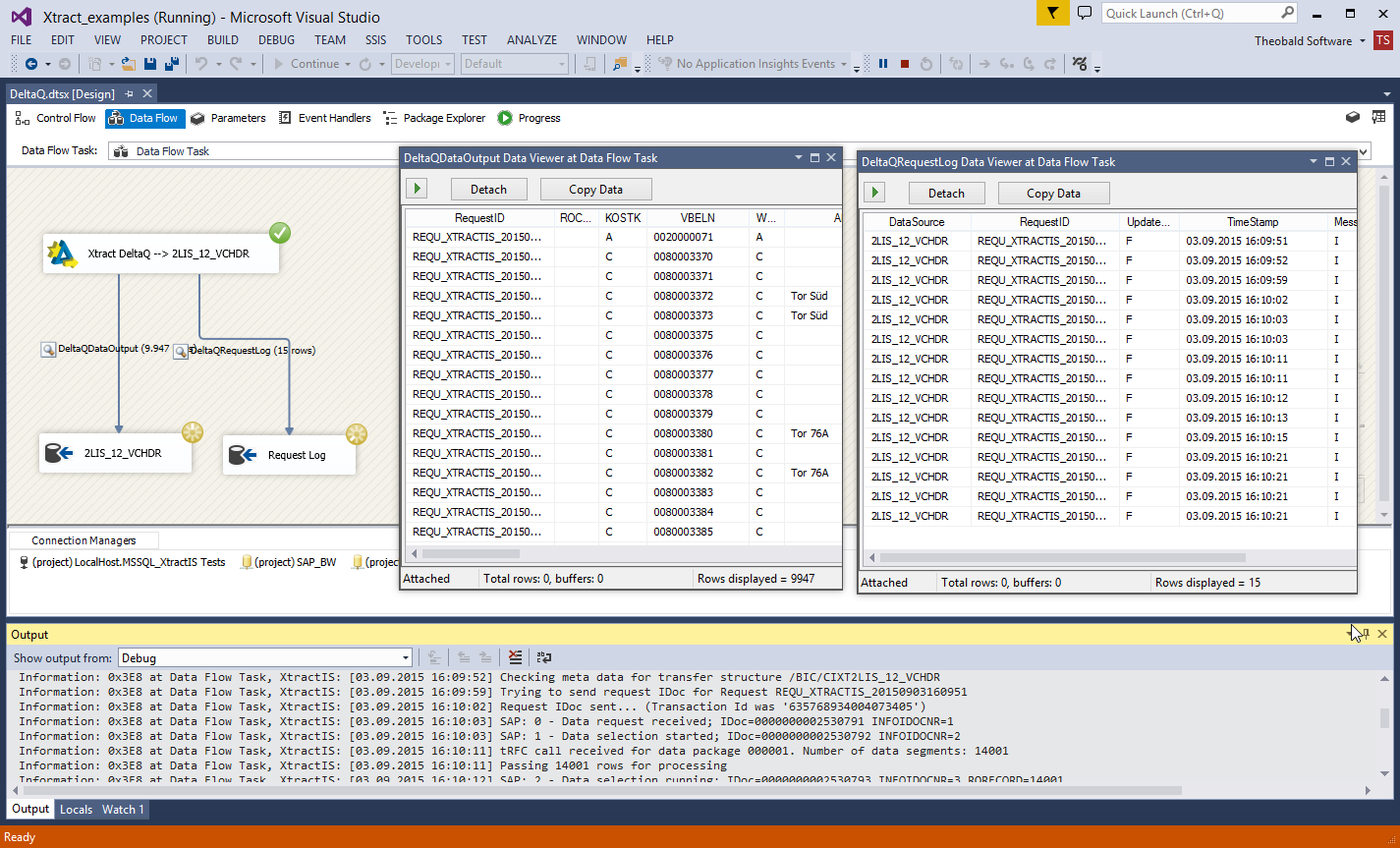
Task: Click the VBELN column header
Action: (698, 217)
